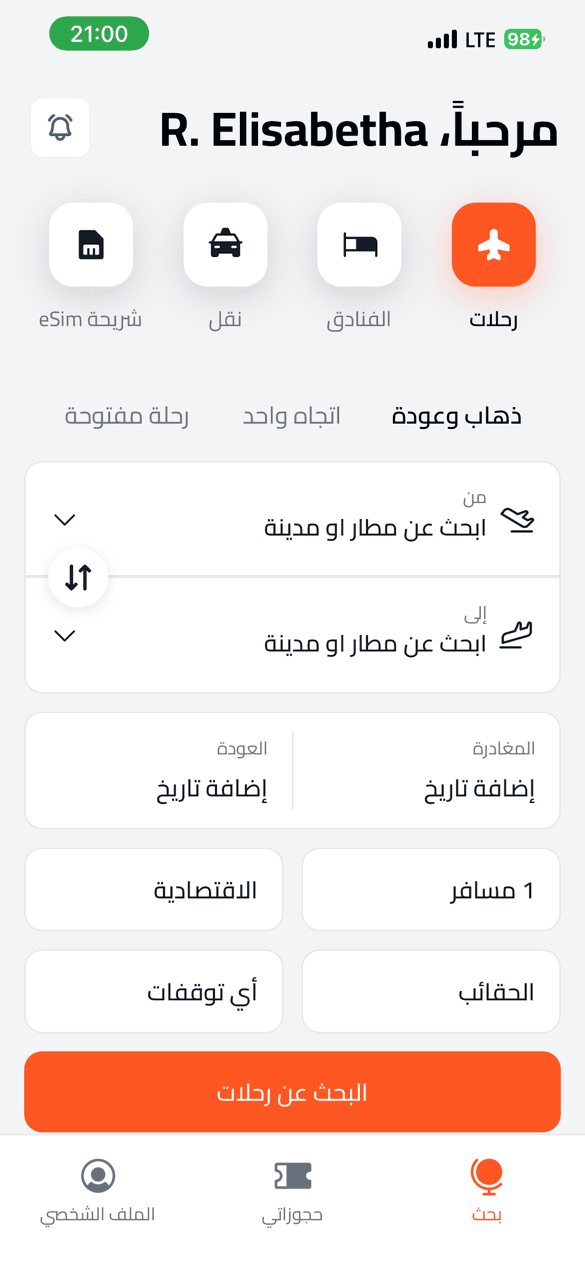Tap the arrival airplane landing icon
The width and height of the screenshot is (585, 1266).
(518, 632)
